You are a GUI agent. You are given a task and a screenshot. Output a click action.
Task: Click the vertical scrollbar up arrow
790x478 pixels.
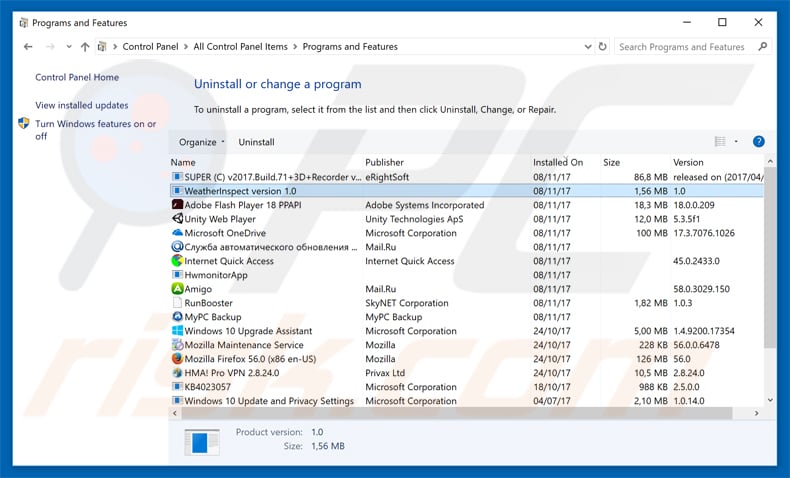[770, 161]
